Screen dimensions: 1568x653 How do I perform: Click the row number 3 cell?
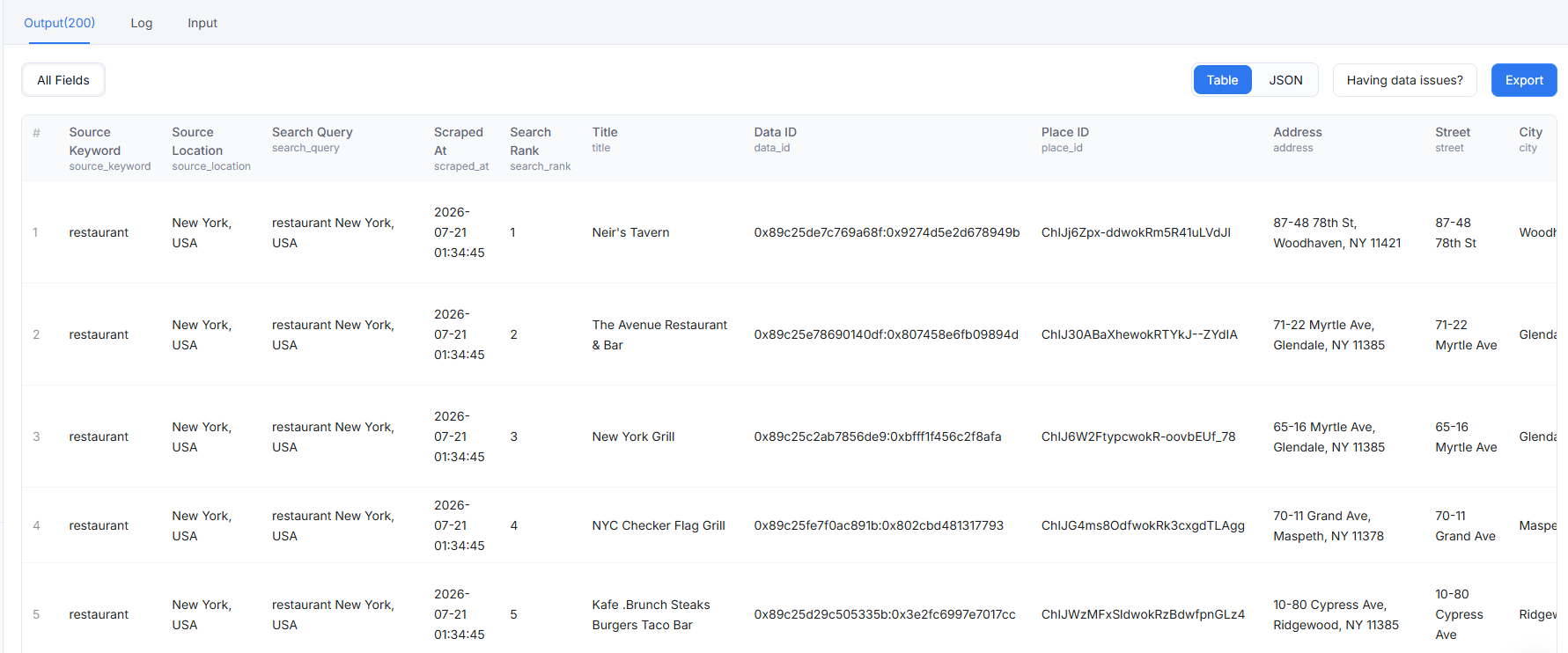[x=36, y=437]
